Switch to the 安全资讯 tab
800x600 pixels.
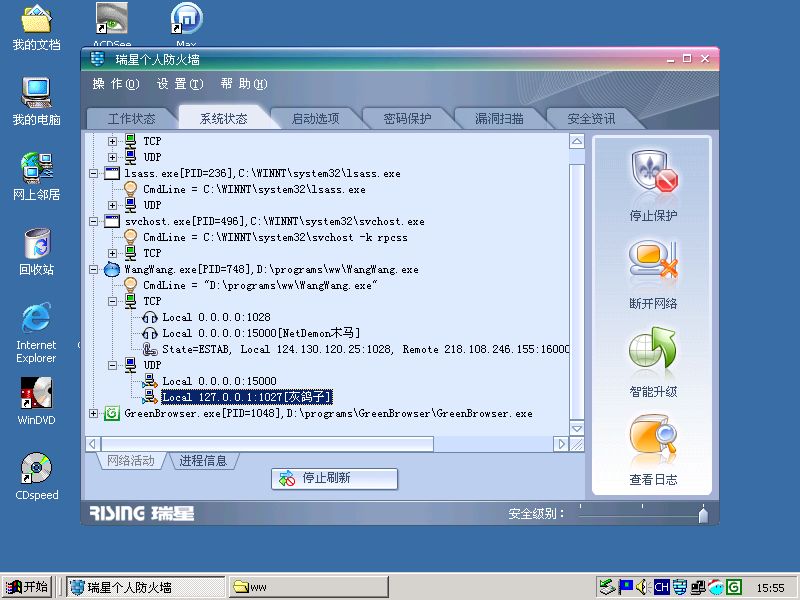pyautogui.click(x=591, y=118)
